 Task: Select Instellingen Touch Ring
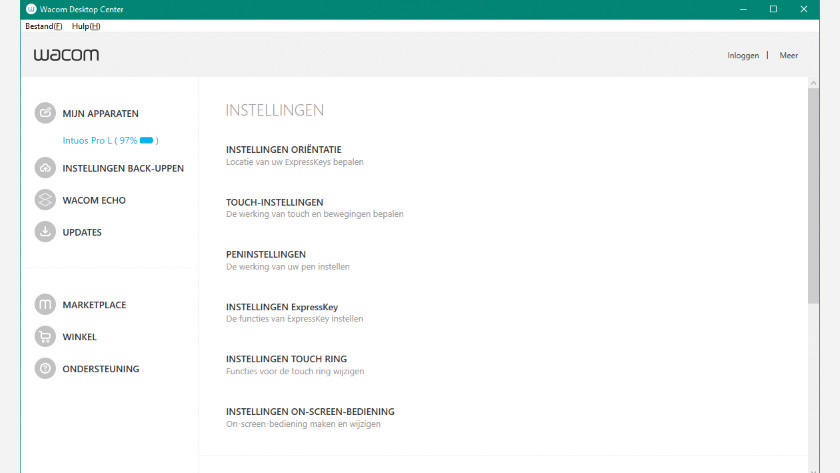coord(286,359)
